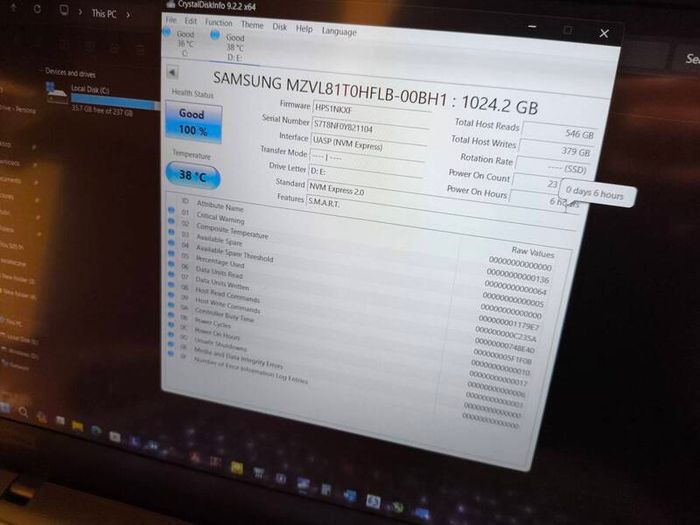Image resolution: width=700 pixels, height=525 pixels.
Task: Click the previous disk arrow button
Action: pyautogui.click(x=172, y=72)
